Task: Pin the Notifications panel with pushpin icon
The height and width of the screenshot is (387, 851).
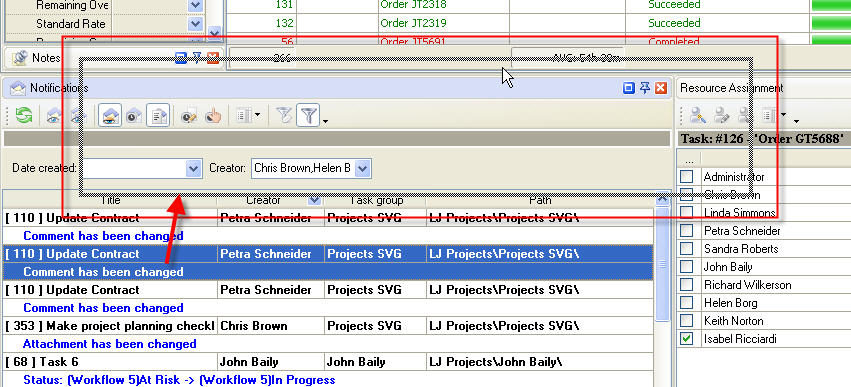Action: (645, 87)
